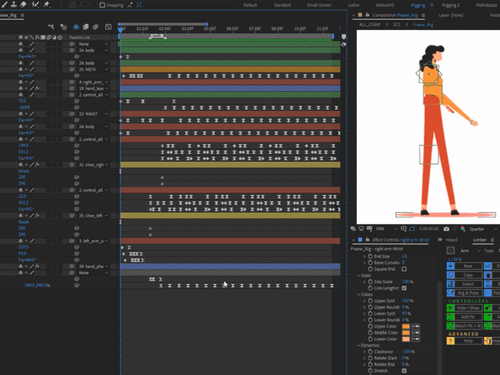Viewport: 500px width, 375px height.
Task: Open the parent dropdown showing 35. shoe_left
Action: pyautogui.click(x=93, y=216)
